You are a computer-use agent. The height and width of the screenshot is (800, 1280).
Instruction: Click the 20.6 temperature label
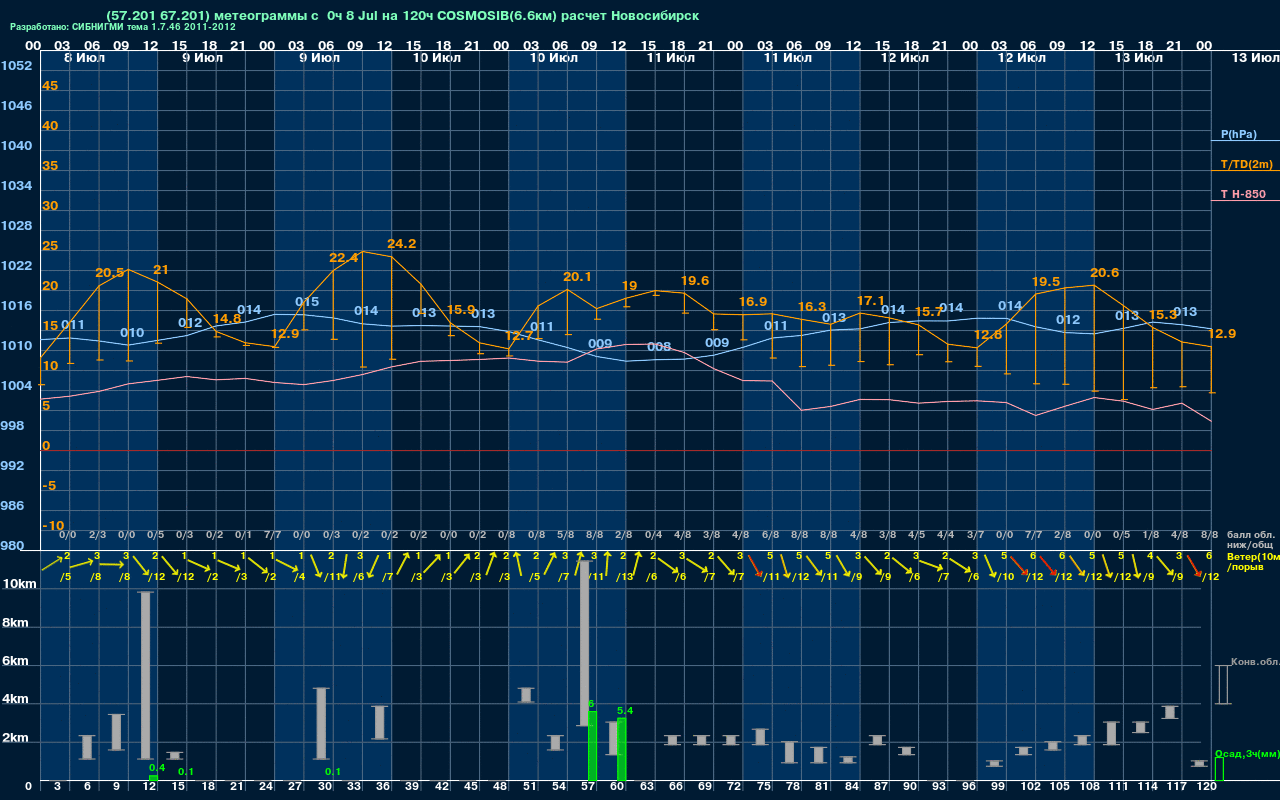[x=1104, y=272]
